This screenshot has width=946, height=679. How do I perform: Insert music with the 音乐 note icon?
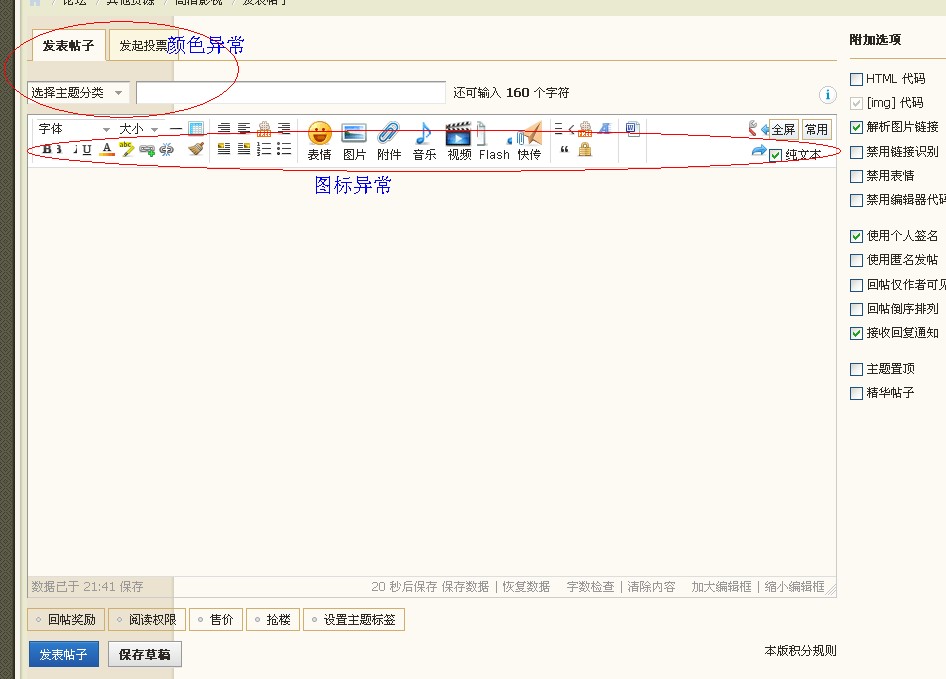coord(424,141)
